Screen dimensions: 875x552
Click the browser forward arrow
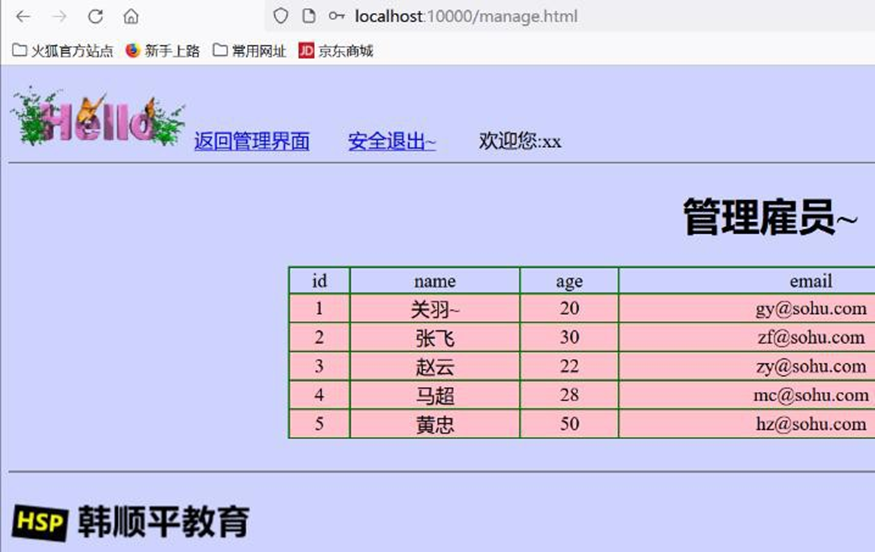59,17
